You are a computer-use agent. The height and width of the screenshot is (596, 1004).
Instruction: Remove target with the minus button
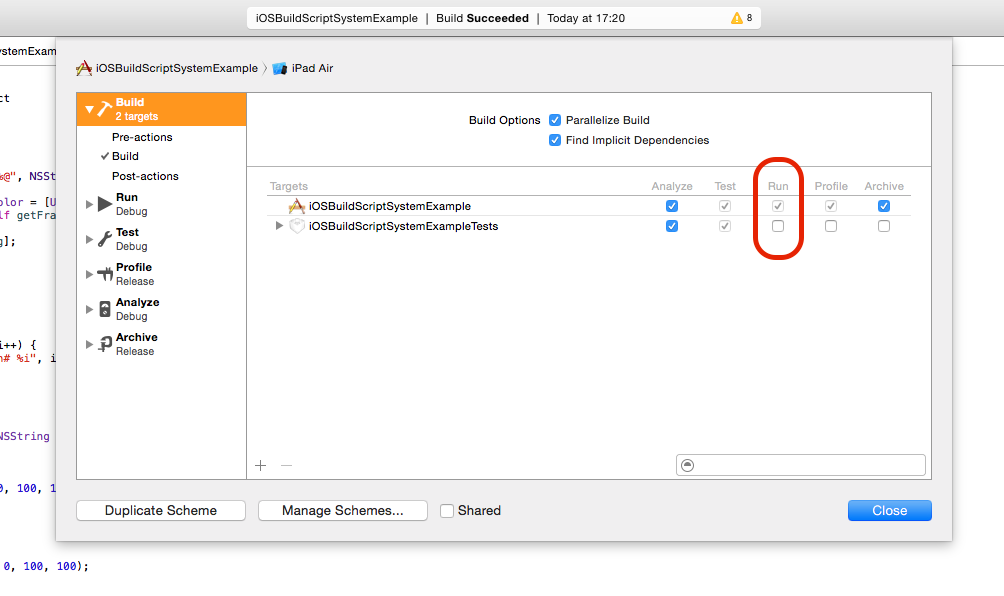coord(286,465)
